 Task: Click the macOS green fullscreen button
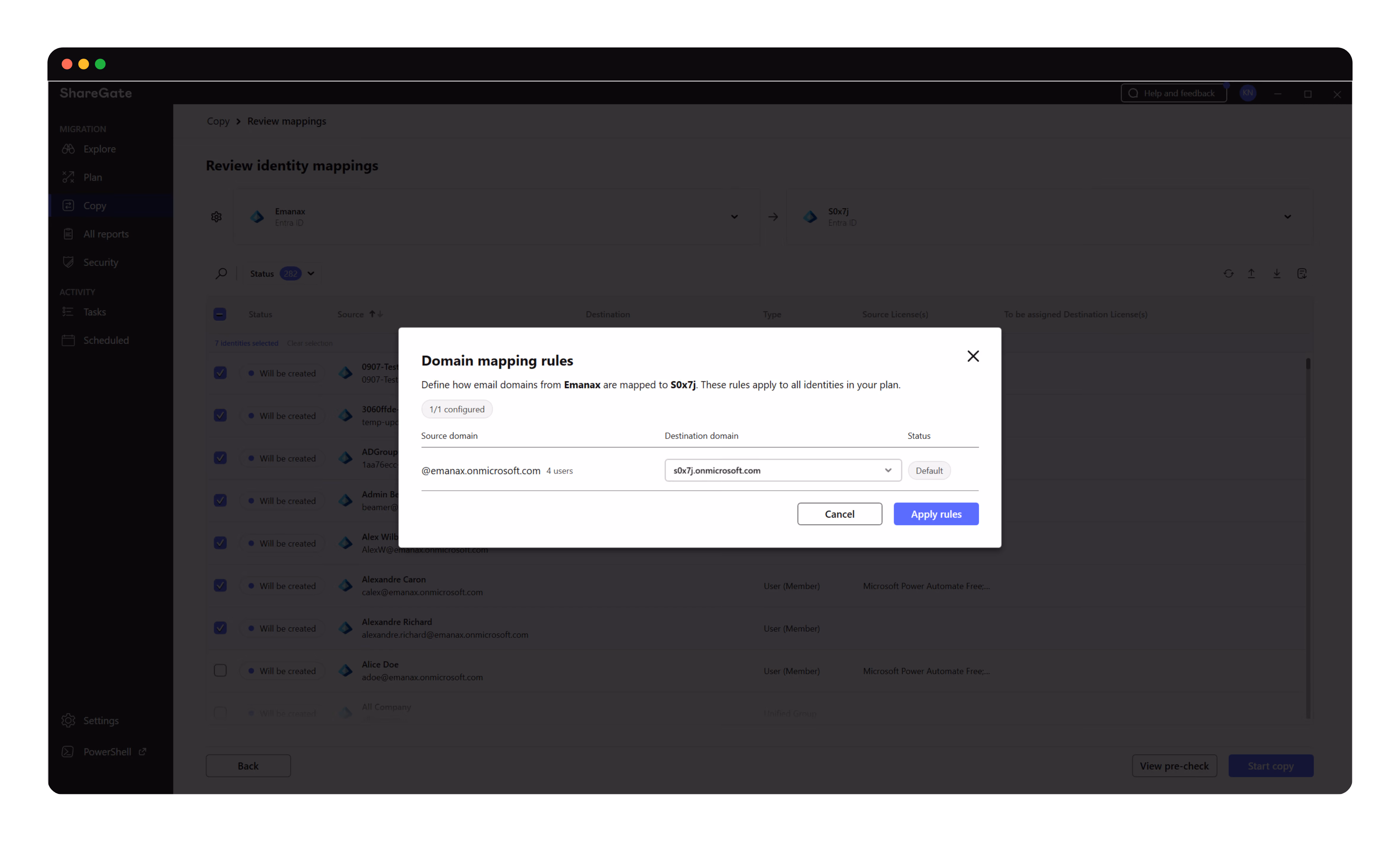(101, 64)
